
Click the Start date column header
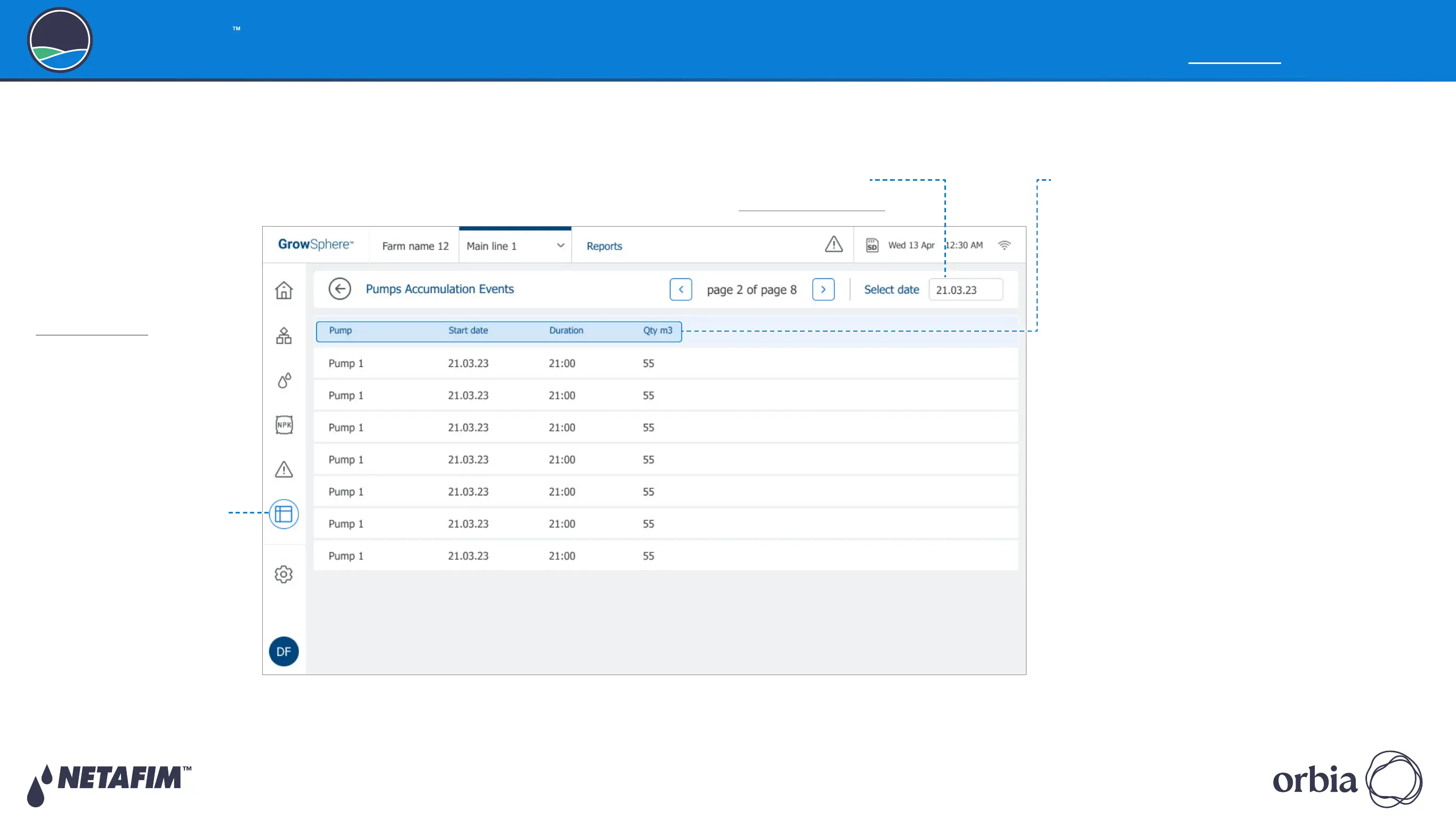click(468, 330)
